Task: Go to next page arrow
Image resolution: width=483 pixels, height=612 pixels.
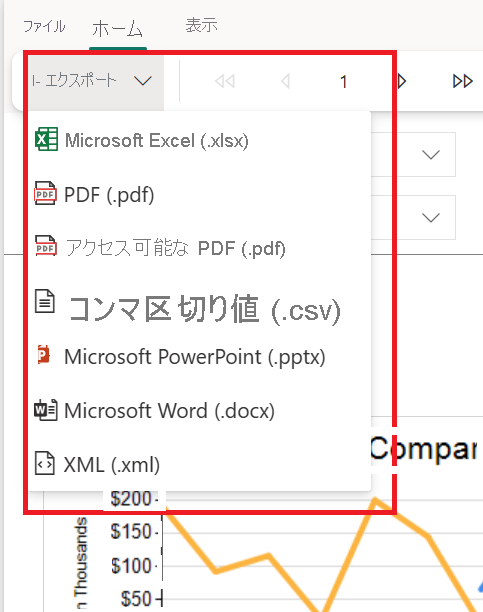Action: [x=402, y=82]
